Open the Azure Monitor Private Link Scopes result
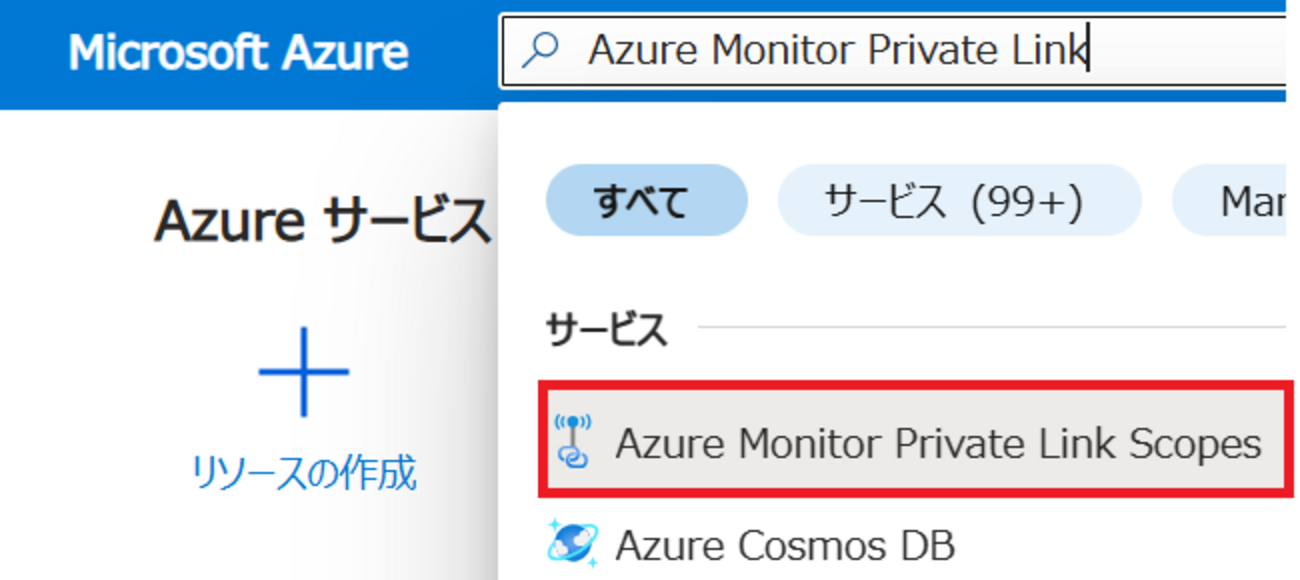Viewport: 1300px width, 580px height. pyautogui.click(x=913, y=439)
